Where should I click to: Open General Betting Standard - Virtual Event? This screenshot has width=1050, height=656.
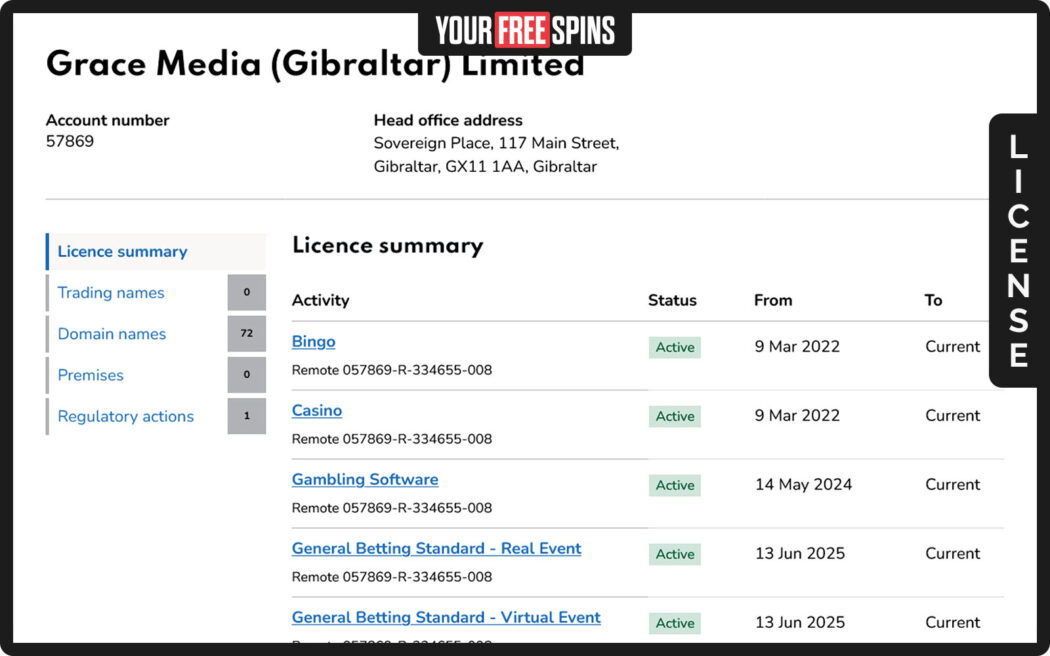point(446,617)
